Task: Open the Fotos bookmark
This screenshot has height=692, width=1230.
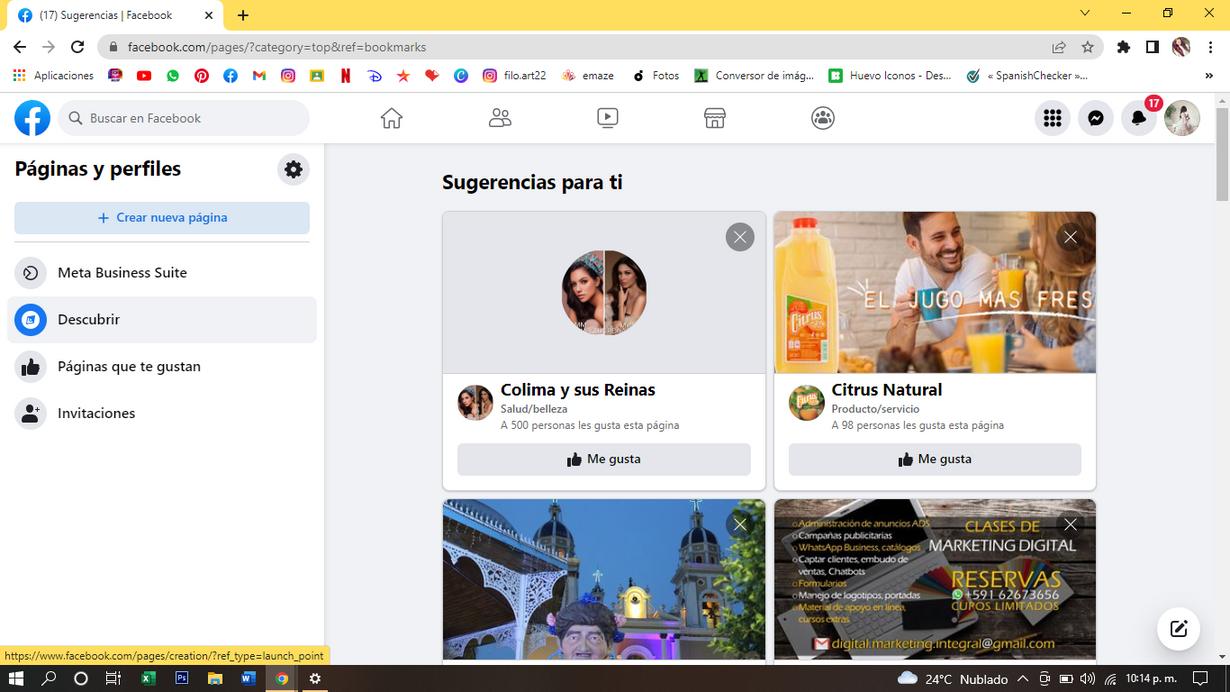Action: pos(656,75)
